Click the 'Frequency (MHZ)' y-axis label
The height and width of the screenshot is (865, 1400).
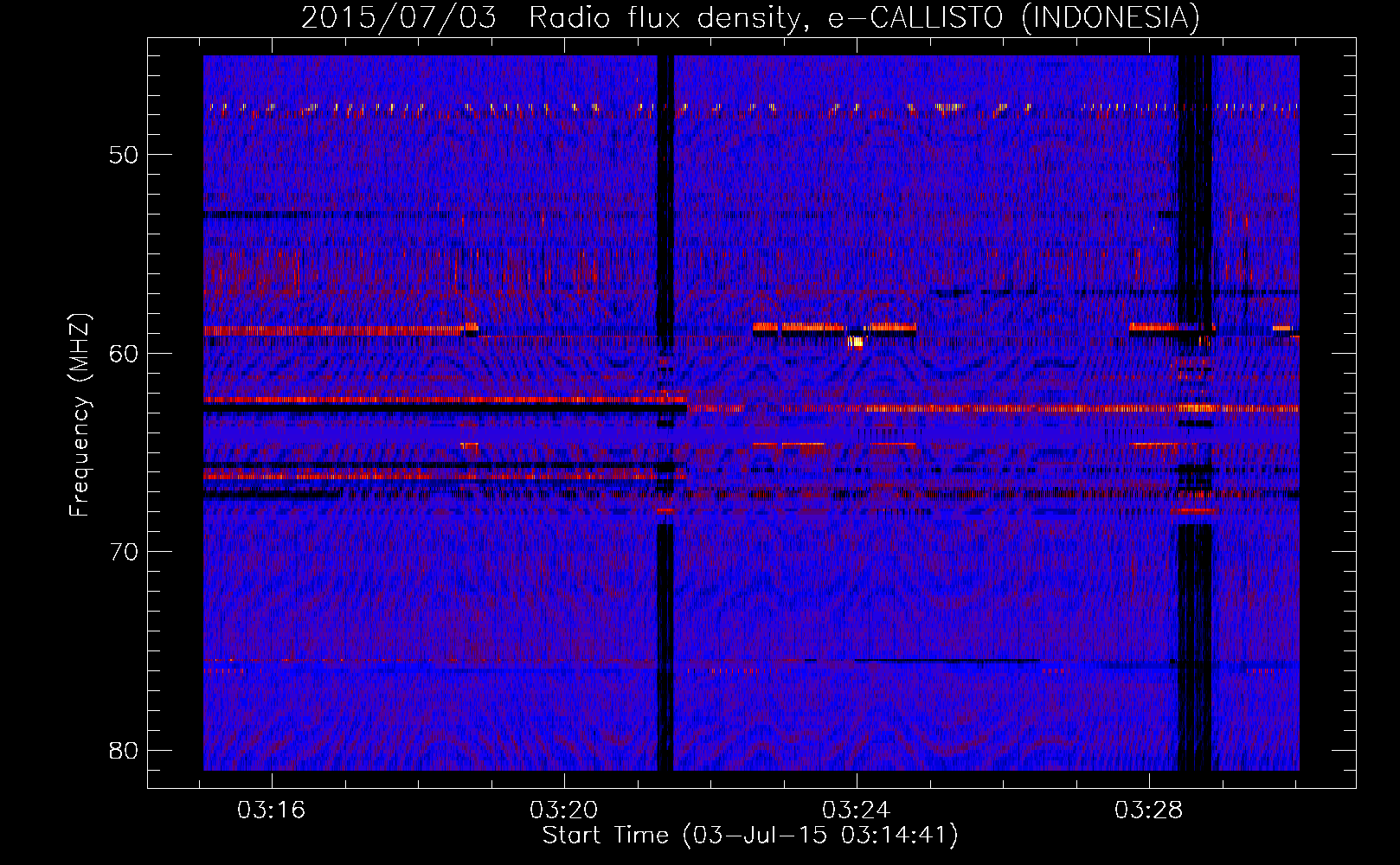79,415
